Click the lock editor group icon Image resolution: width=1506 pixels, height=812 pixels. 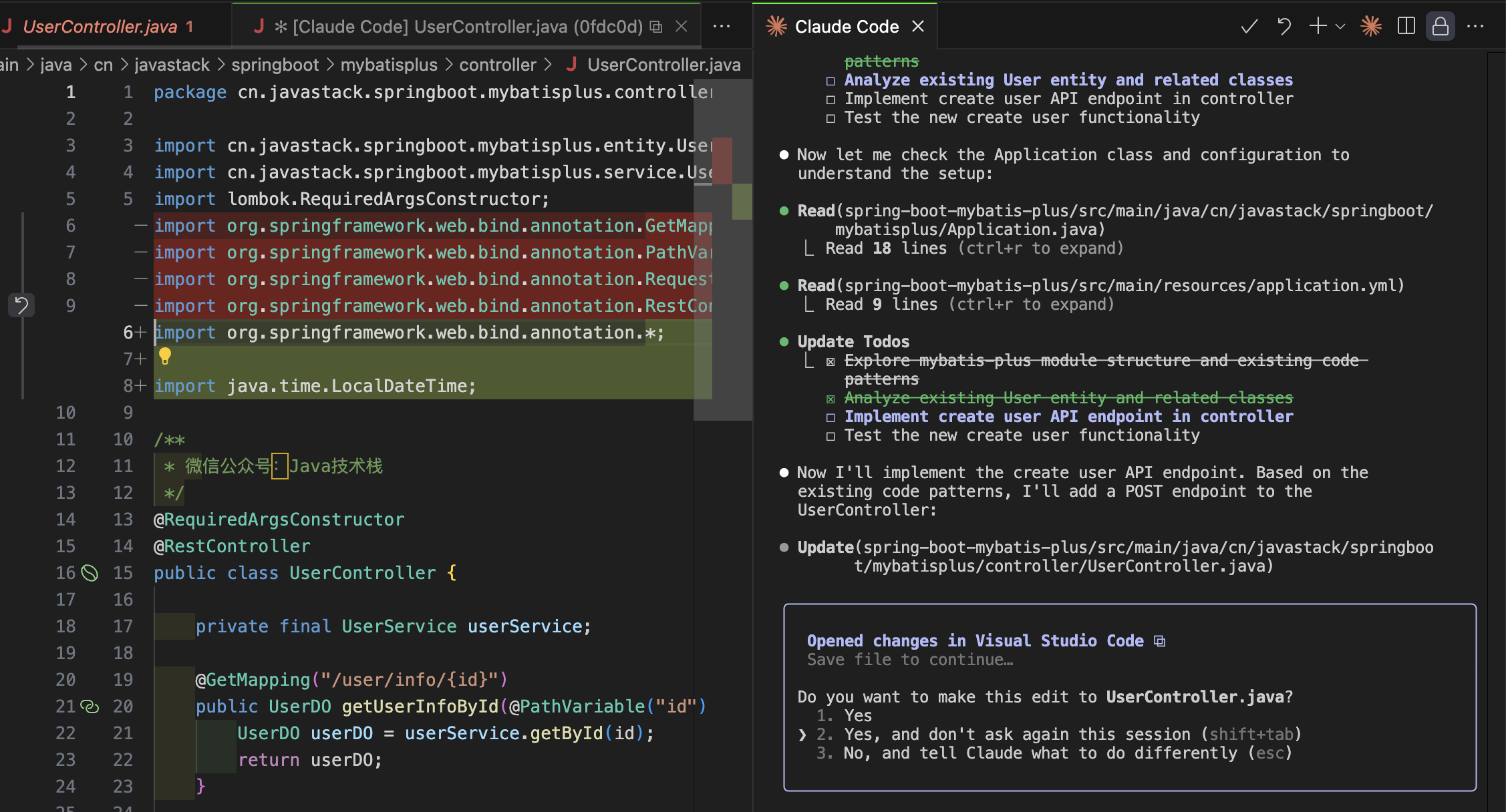(x=1440, y=27)
